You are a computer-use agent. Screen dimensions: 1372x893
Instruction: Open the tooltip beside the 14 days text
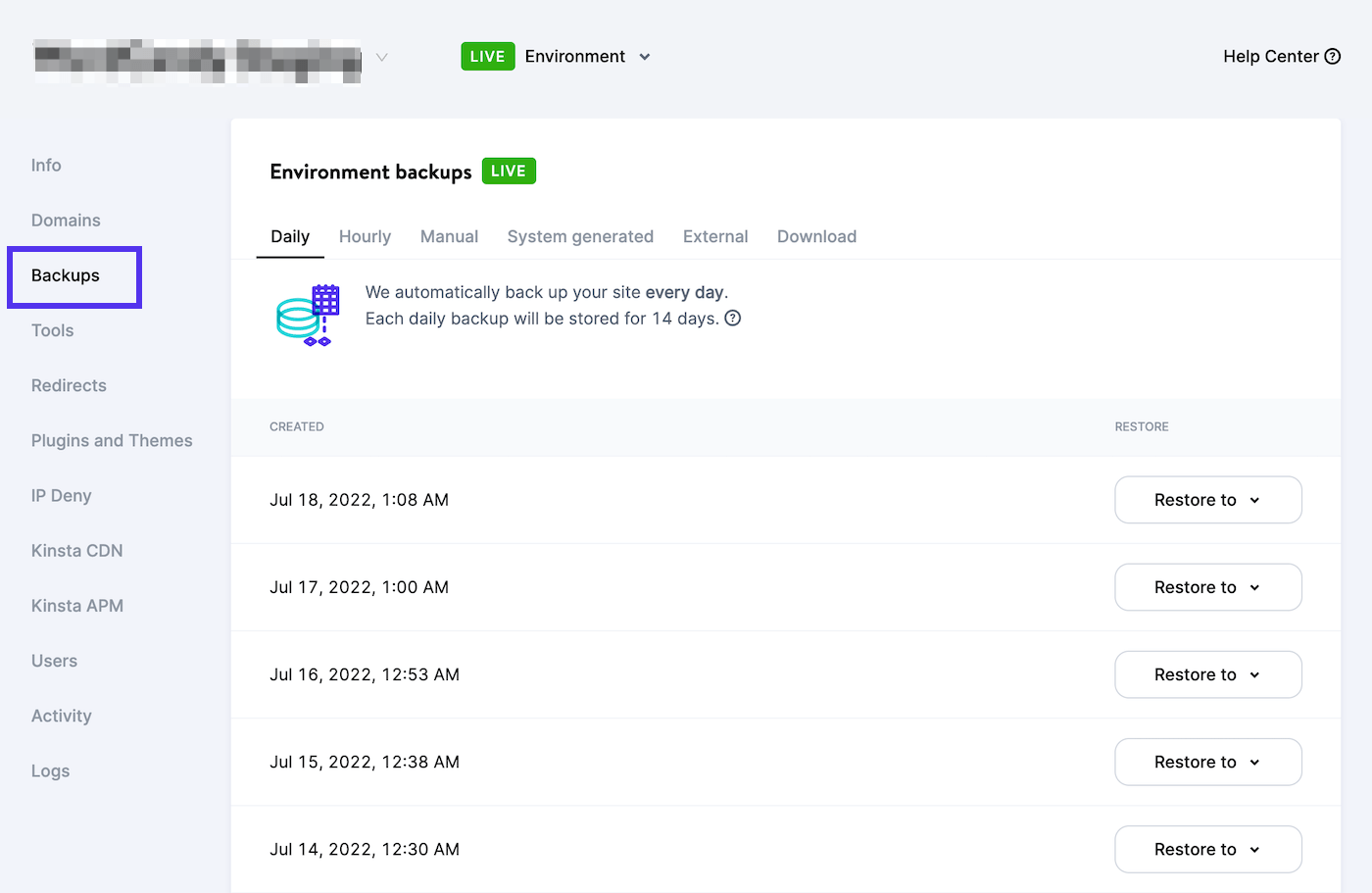[x=732, y=318]
